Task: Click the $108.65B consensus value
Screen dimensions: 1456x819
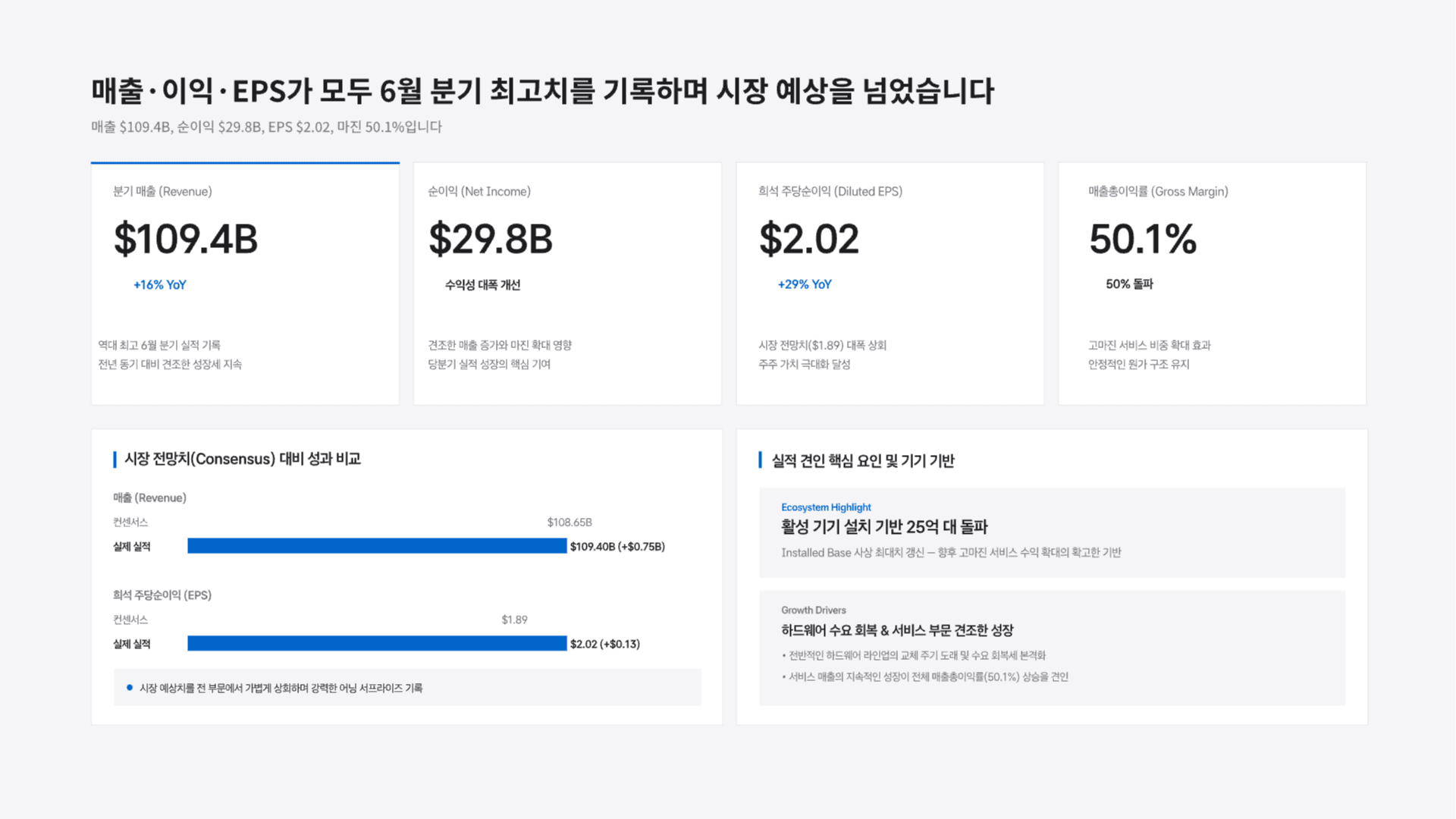Action: (x=570, y=522)
